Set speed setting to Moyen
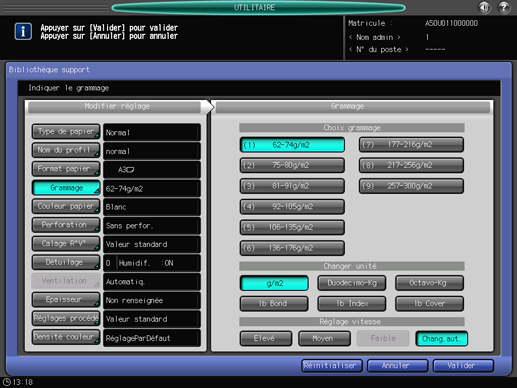The width and height of the screenshot is (517, 388). point(324,338)
